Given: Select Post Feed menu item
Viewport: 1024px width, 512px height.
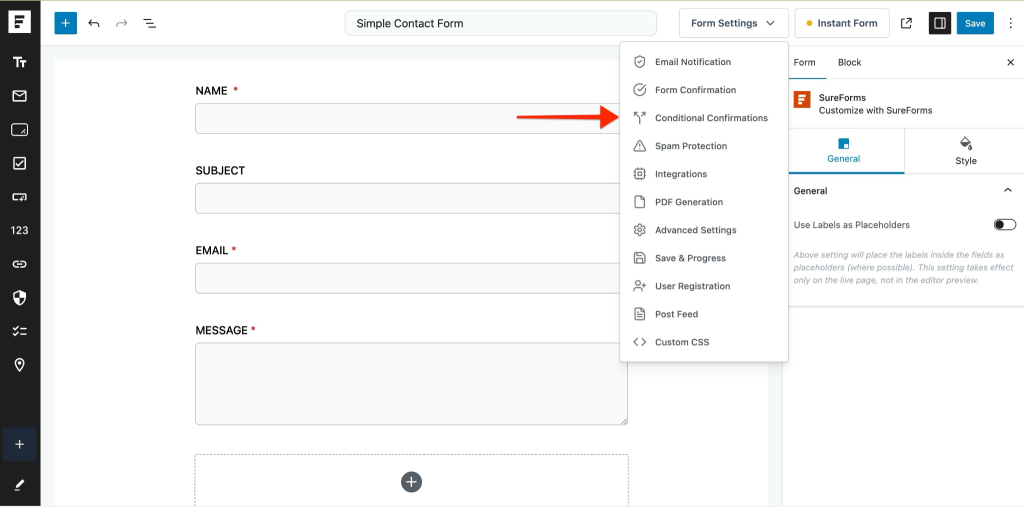Looking at the screenshot, I should [703, 315].
